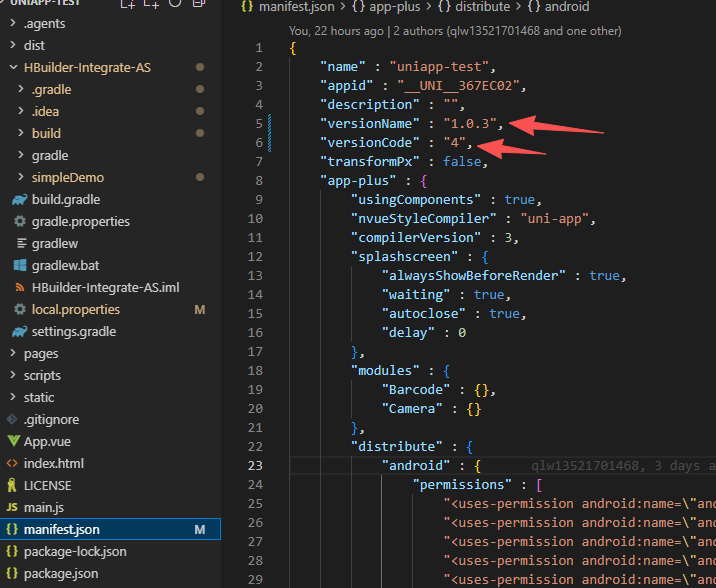Viewport: 716px width, 588px height.
Task: Click the "Camera" module key
Action: tap(412, 409)
